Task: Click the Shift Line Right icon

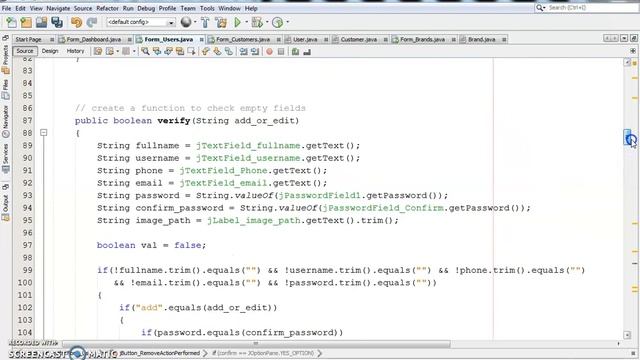Action: coord(255,51)
